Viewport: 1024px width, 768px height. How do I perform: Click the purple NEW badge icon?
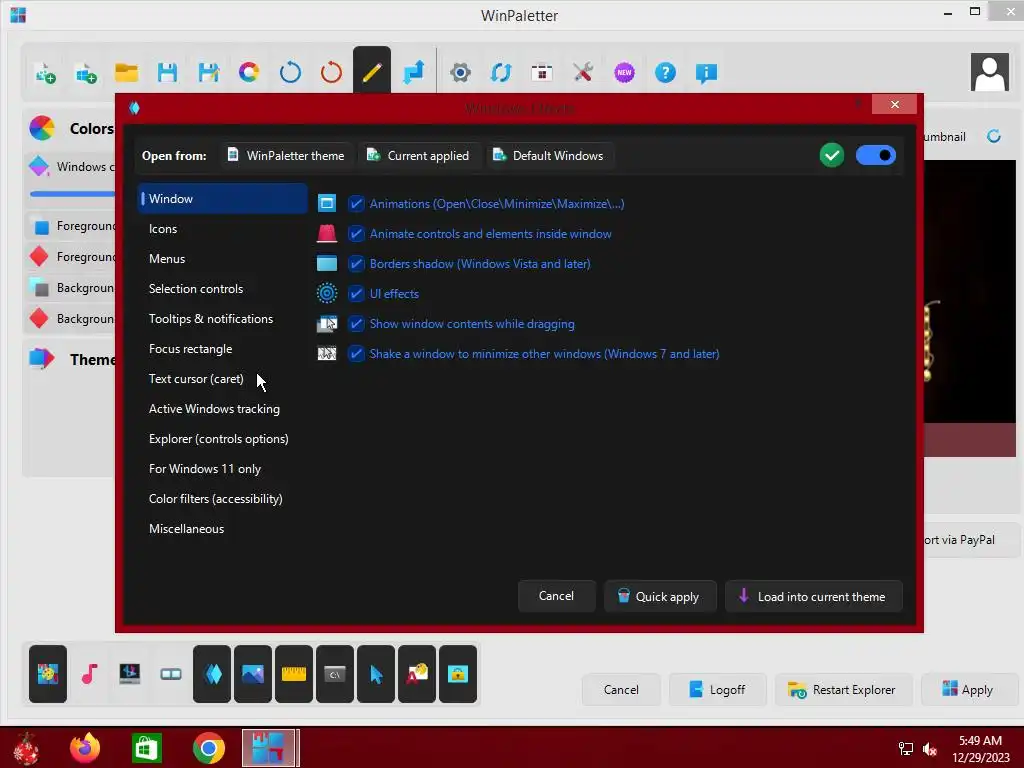pos(624,72)
